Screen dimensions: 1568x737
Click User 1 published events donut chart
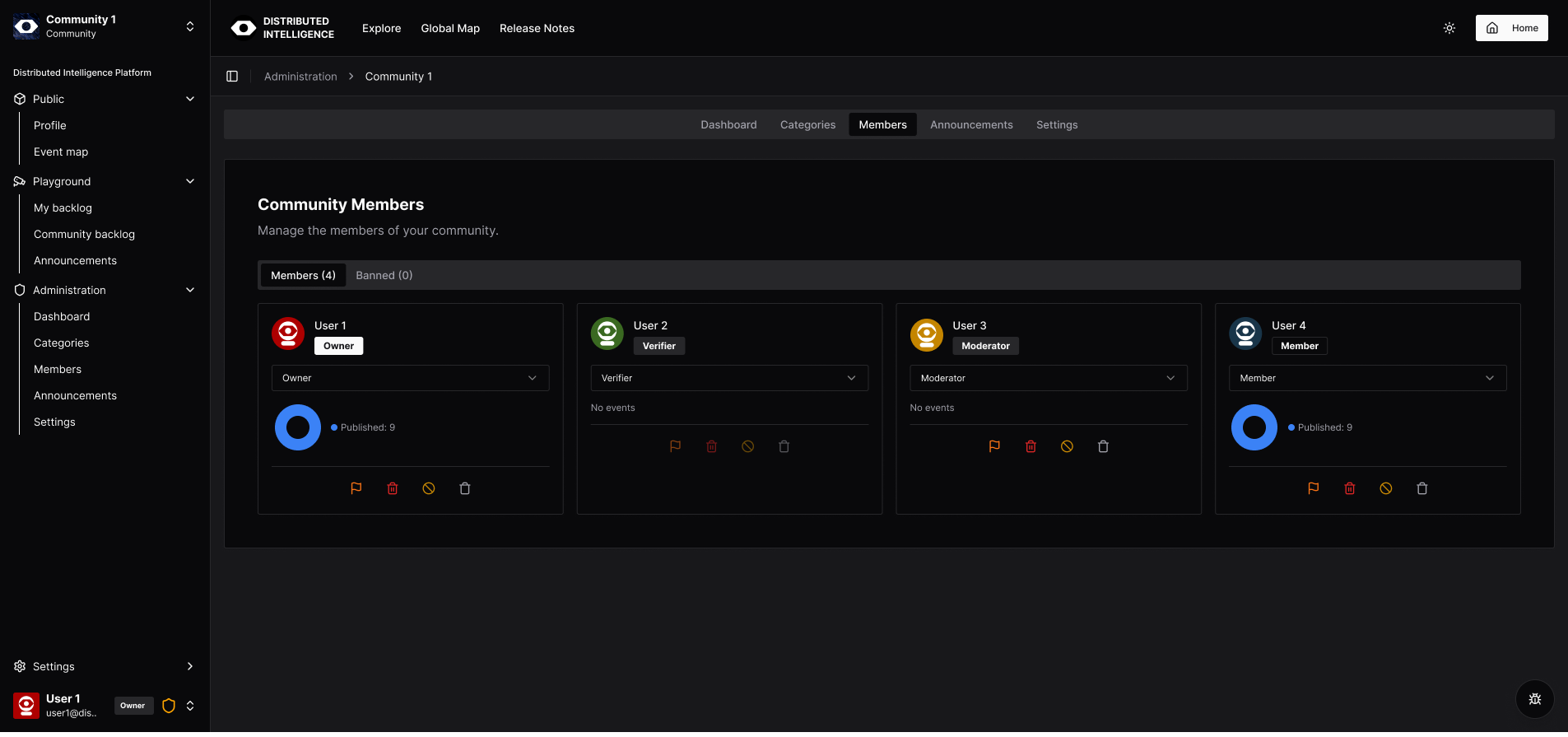click(298, 427)
